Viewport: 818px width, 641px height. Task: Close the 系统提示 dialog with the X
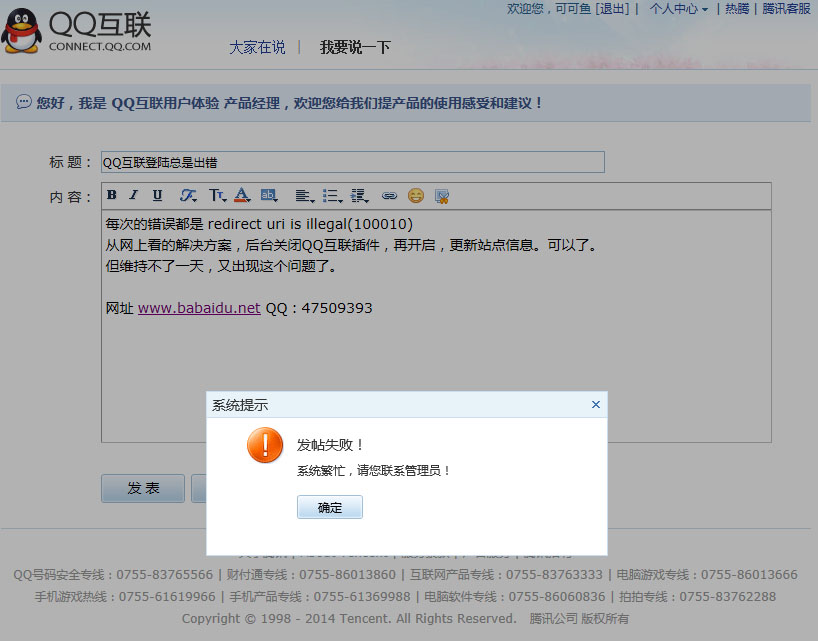point(596,405)
